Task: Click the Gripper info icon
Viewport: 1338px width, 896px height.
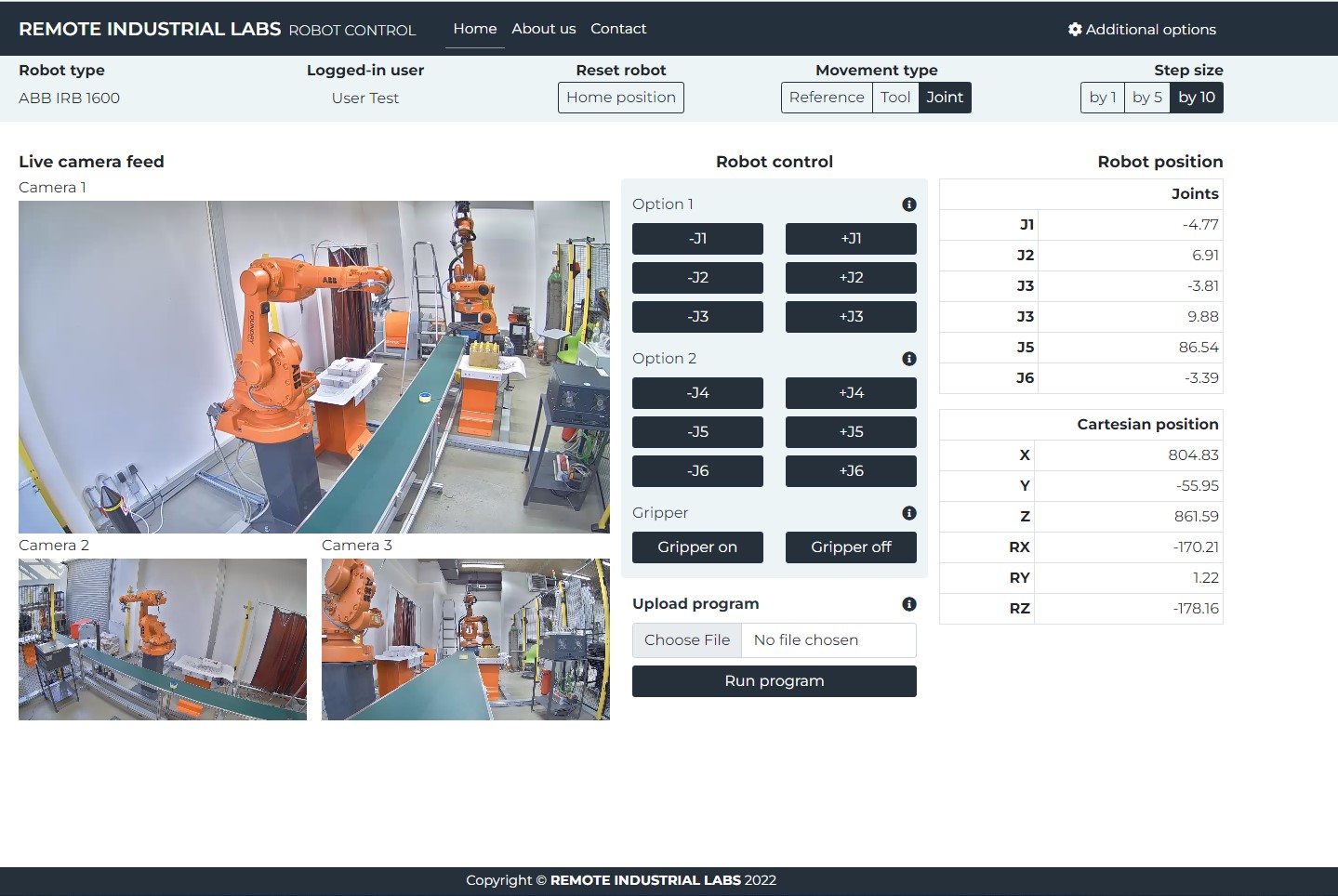Action: [x=908, y=513]
